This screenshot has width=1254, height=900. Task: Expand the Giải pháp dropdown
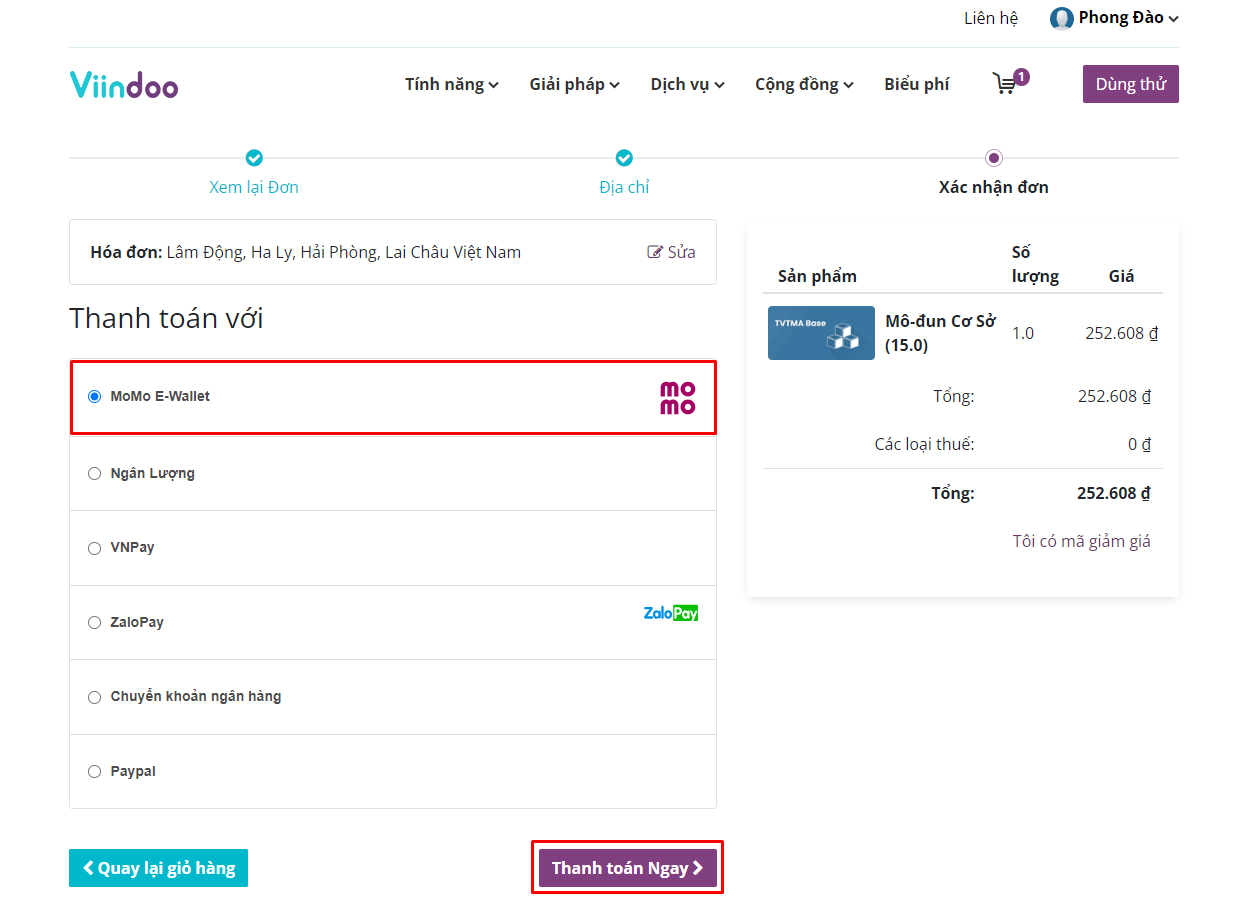click(575, 84)
